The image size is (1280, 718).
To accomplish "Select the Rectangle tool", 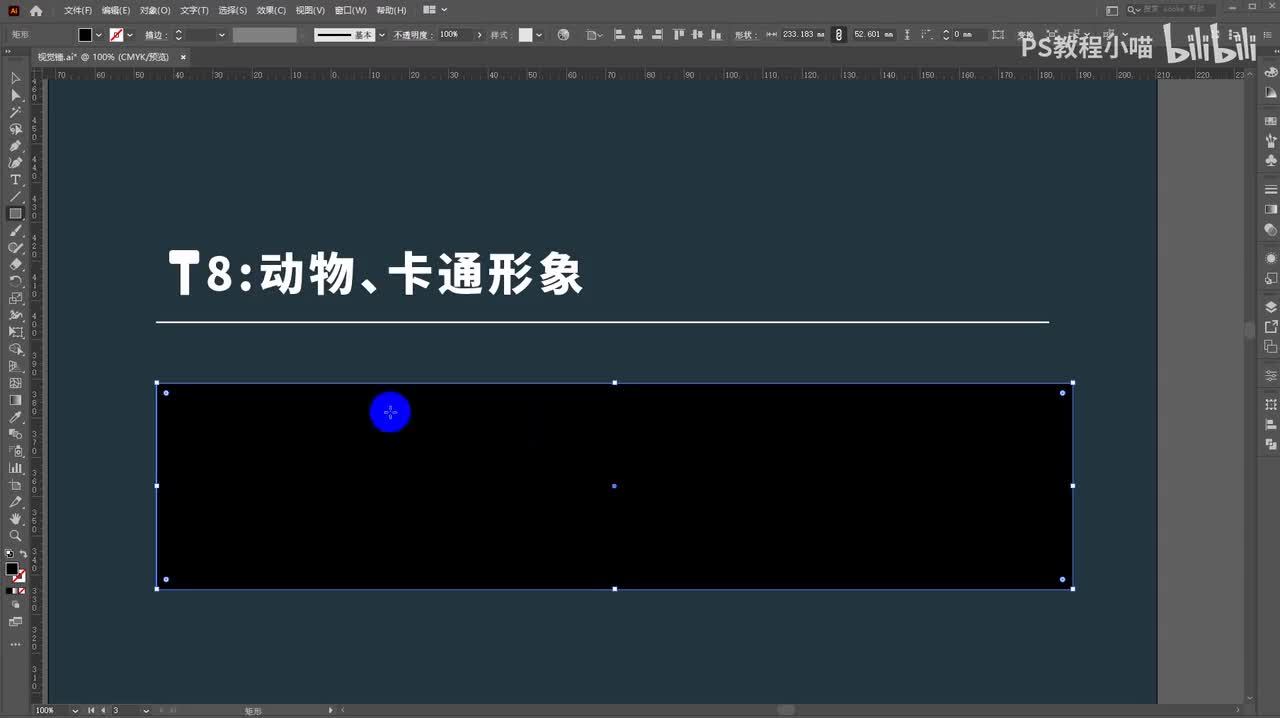I will (x=15, y=213).
